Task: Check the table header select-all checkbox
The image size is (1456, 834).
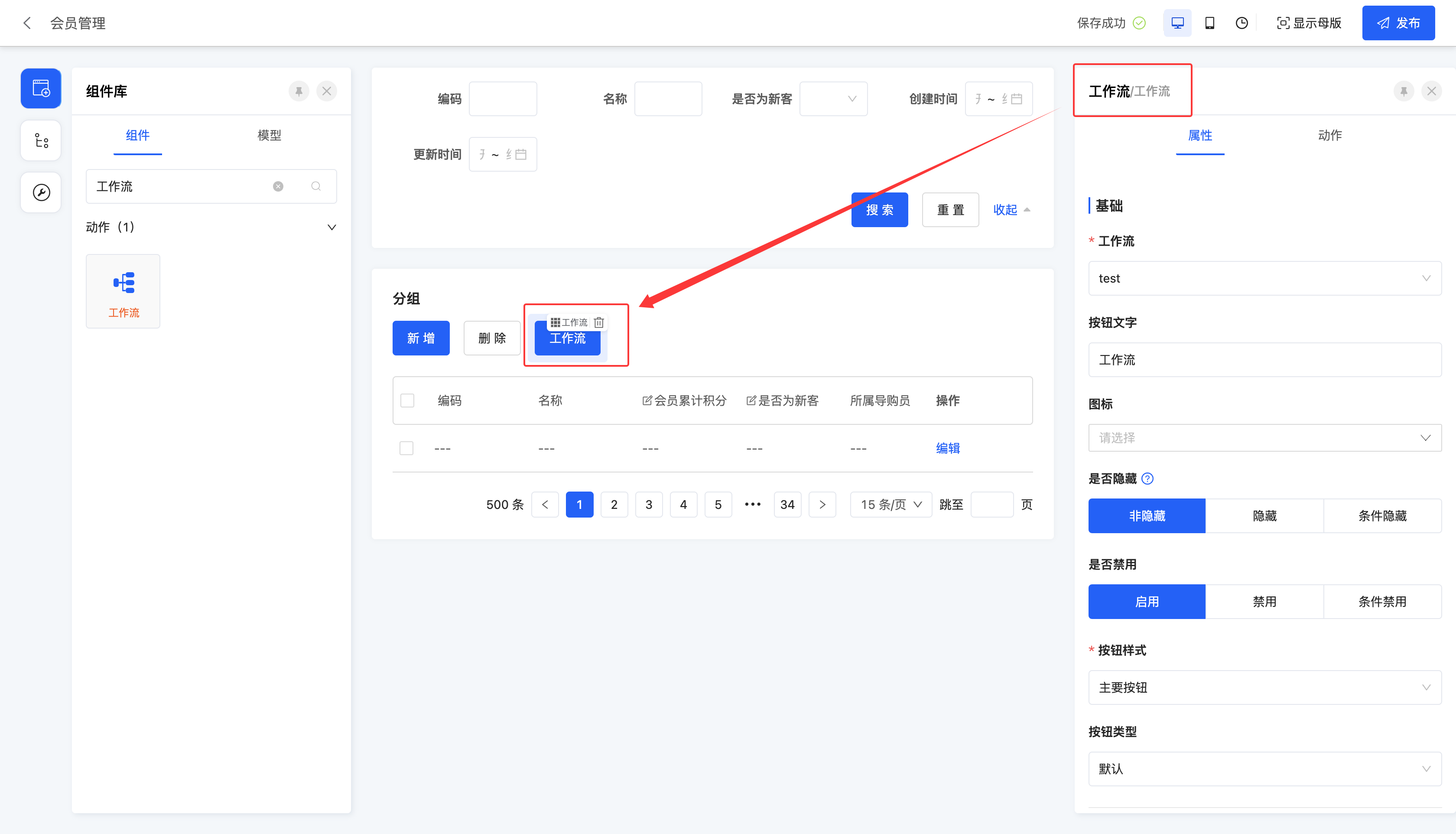Action: point(407,401)
